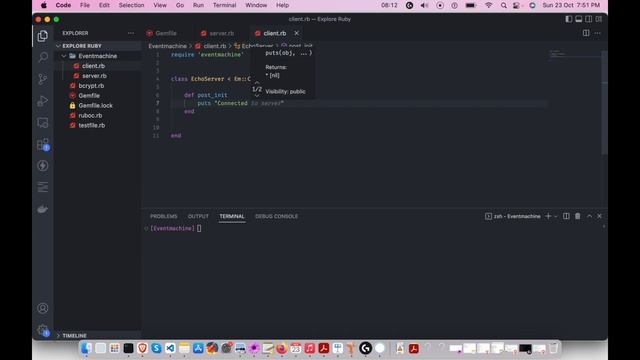Image resolution: width=640 pixels, height=360 pixels.
Task: Open the Run and Debug view
Action: 42,100
